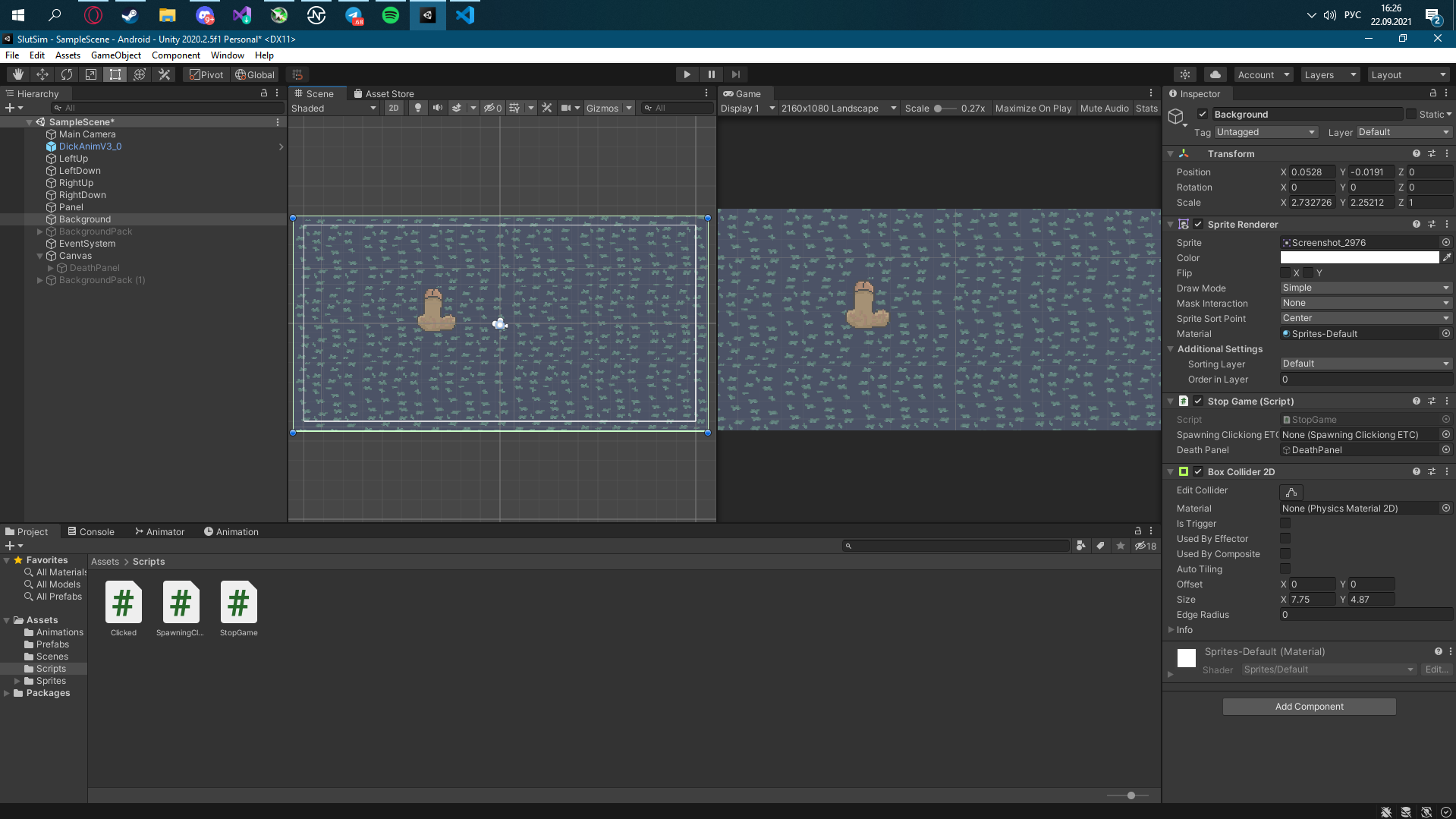Select the Rect tool
The image size is (1456, 819).
tap(115, 74)
